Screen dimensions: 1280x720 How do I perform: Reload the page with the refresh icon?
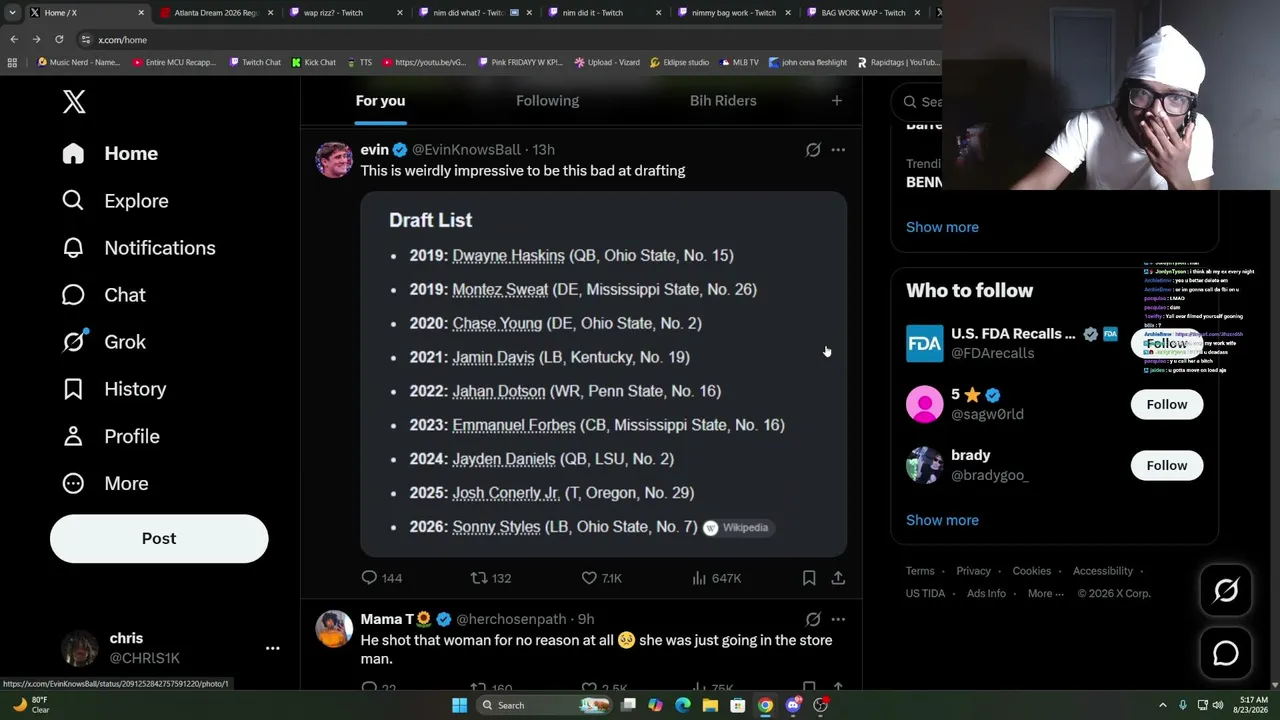tap(59, 39)
